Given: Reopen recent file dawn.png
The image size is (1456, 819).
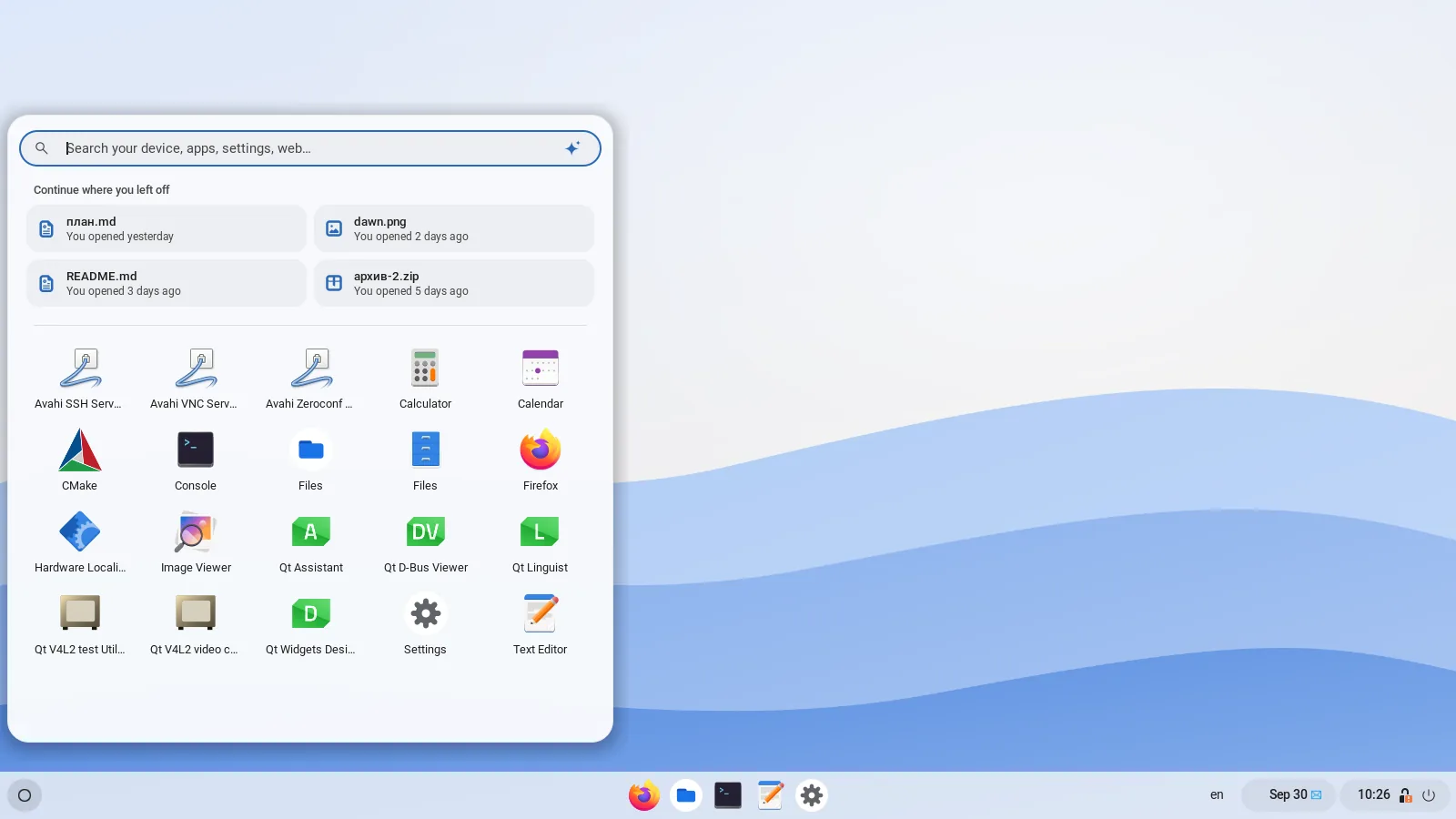Looking at the screenshot, I should click(454, 228).
